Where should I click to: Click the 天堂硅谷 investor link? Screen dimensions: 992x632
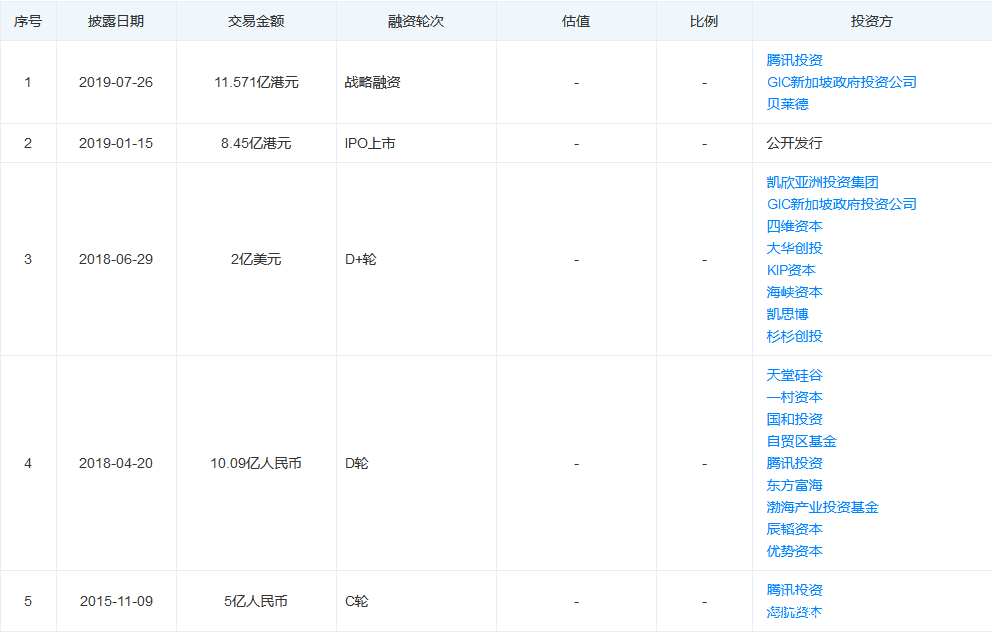coord(794,375)
